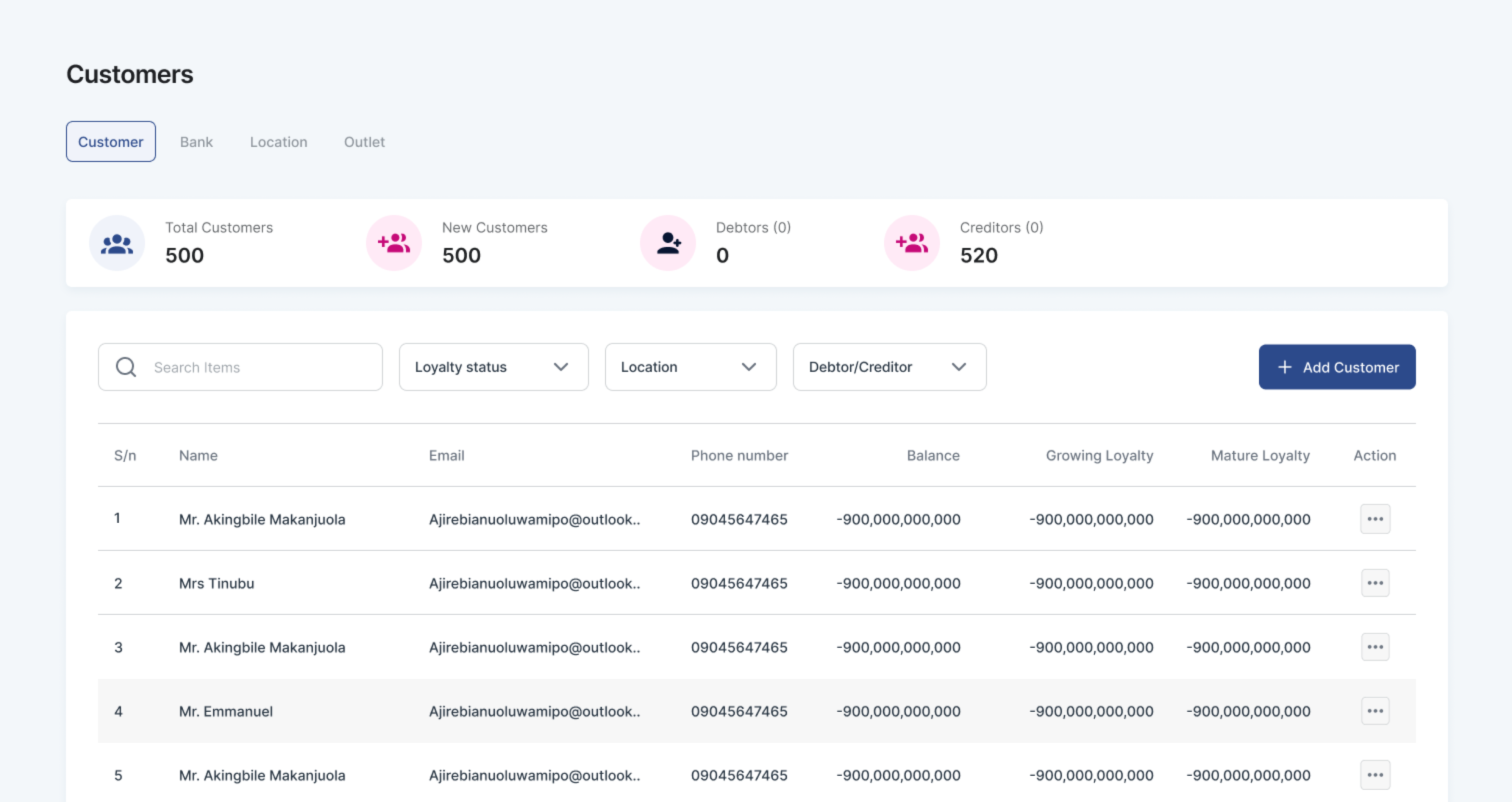
Task: Click the New Customers pink icon
Action: coord(393,243)
